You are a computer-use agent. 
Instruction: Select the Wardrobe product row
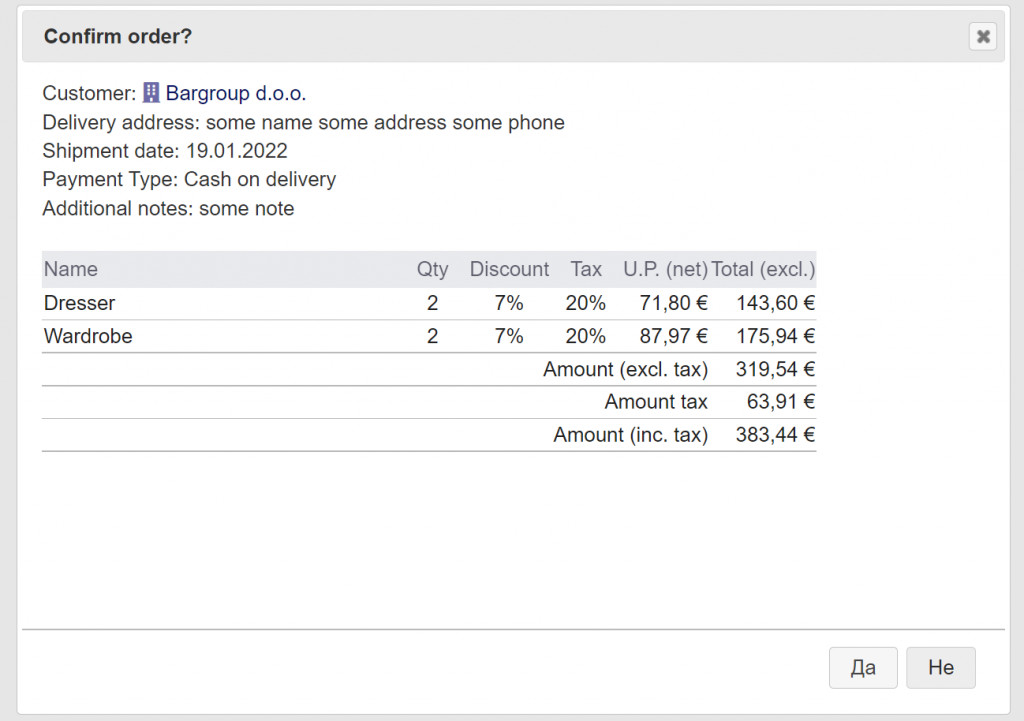(88, 336)
